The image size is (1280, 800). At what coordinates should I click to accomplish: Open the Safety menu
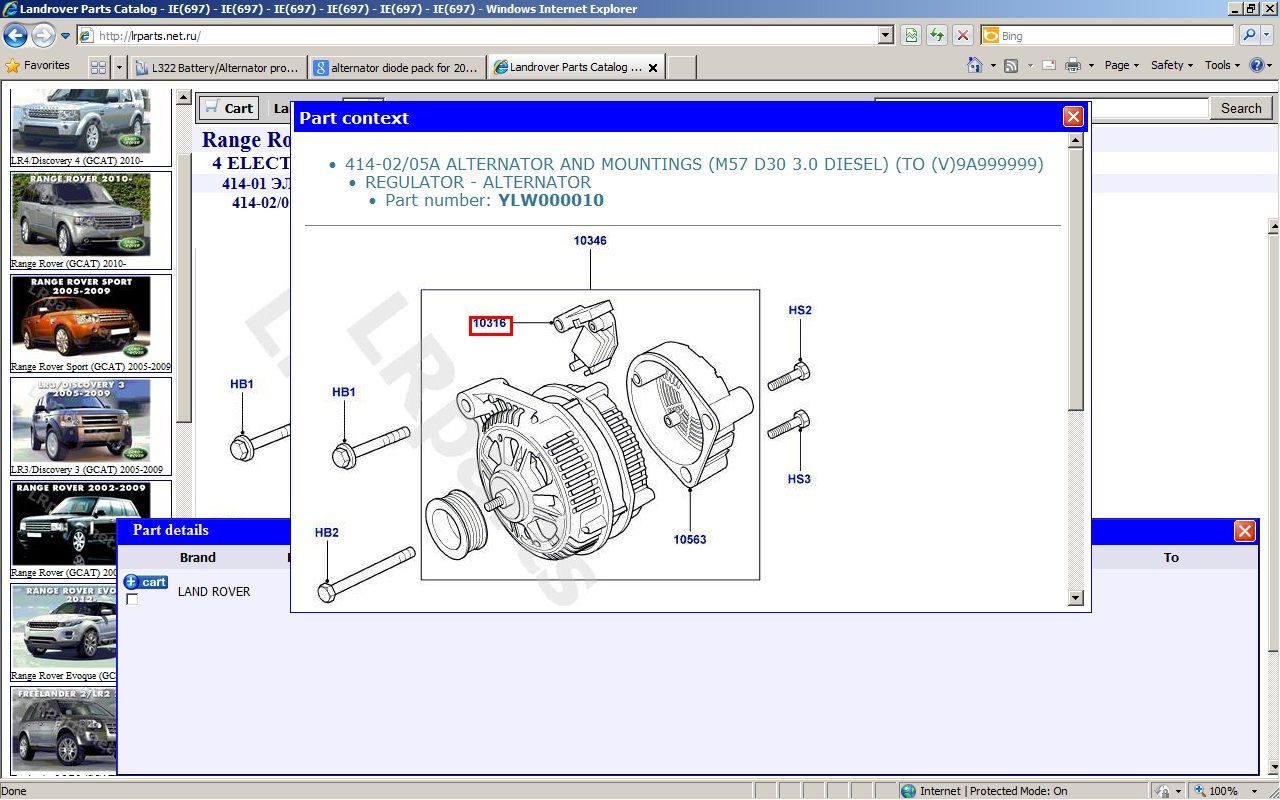(1172, 65)
